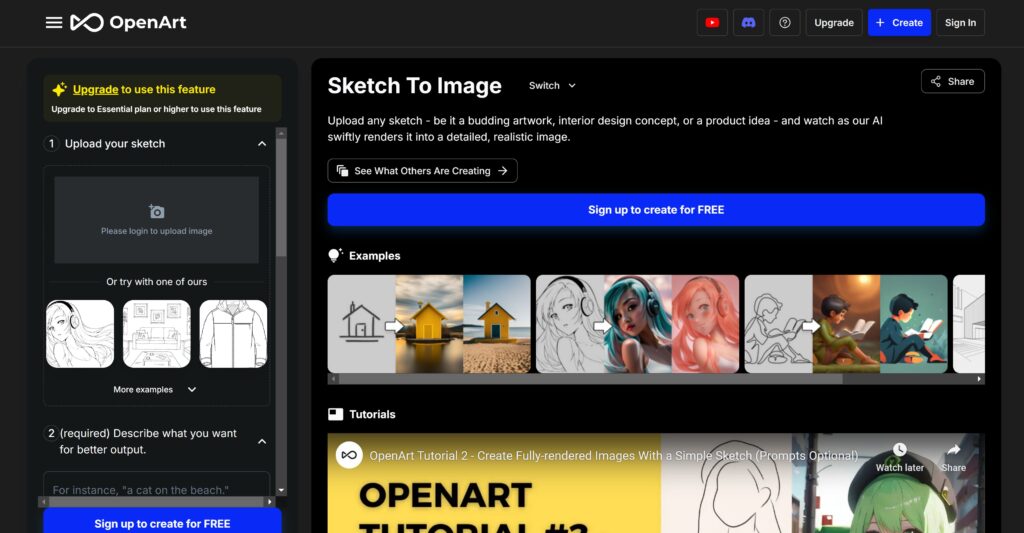The image size is (1024, 533).
Task: Click the video Share arrow icon
Action: click(953, 449)
